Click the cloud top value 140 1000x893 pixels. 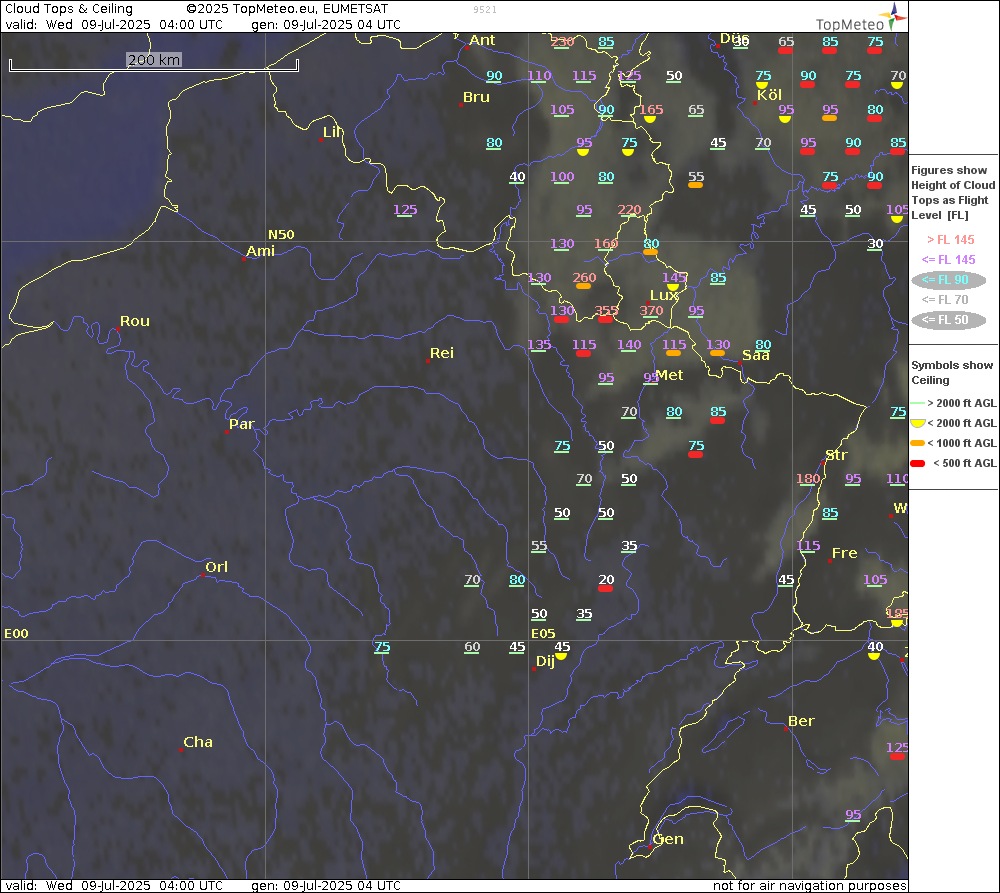(x=629, y=344)
